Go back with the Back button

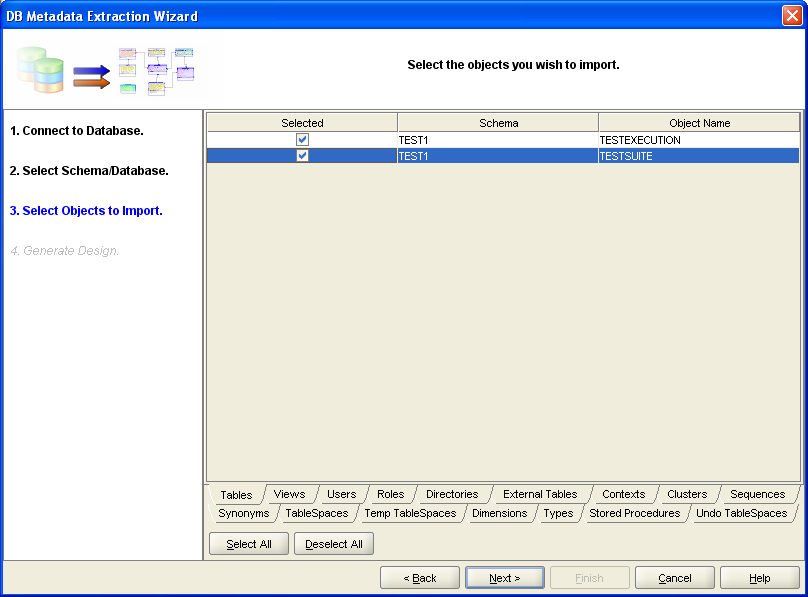coord(420,578)
